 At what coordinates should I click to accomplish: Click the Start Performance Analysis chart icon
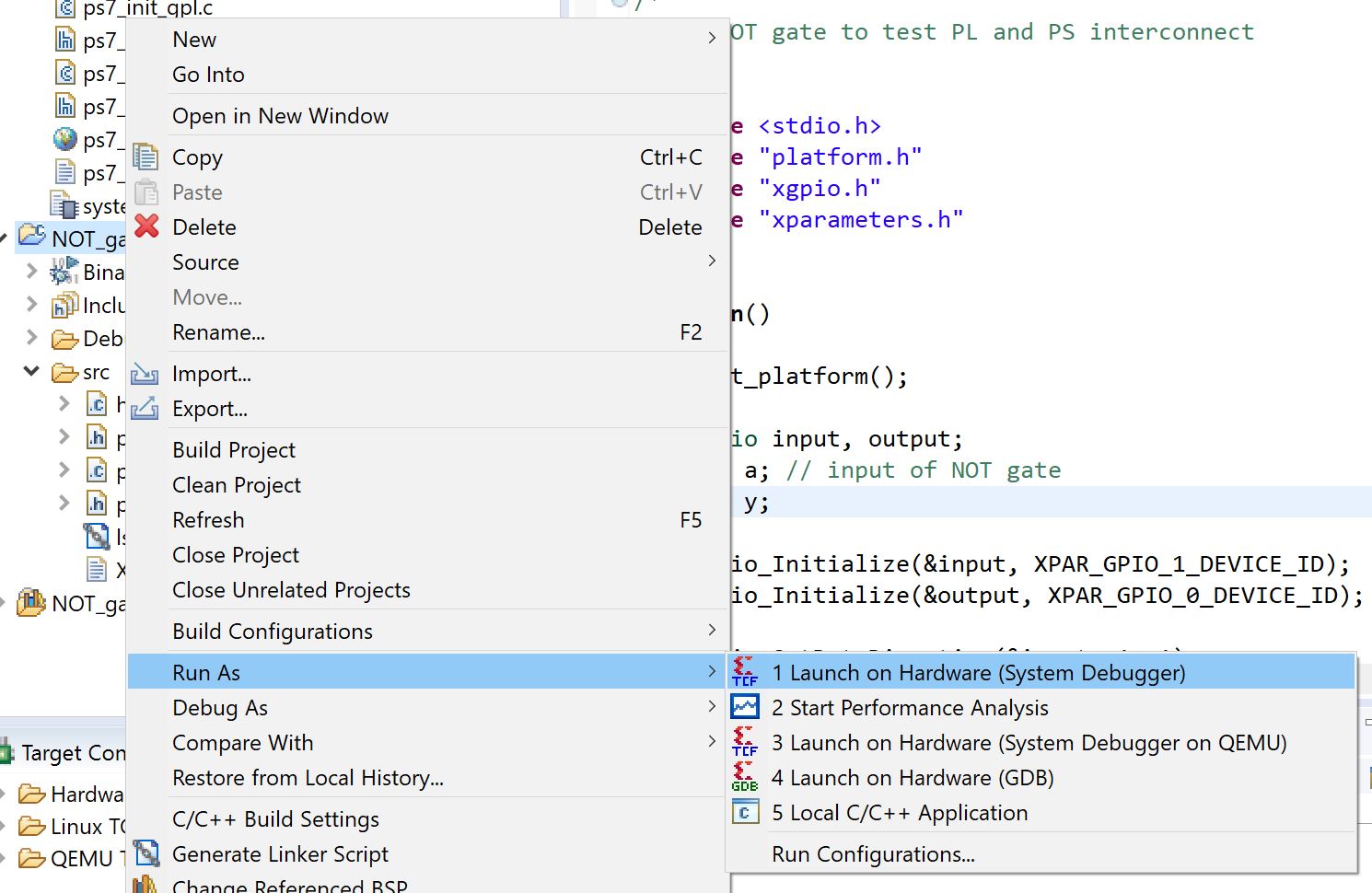pyautogui.click(x=745, y=707)
